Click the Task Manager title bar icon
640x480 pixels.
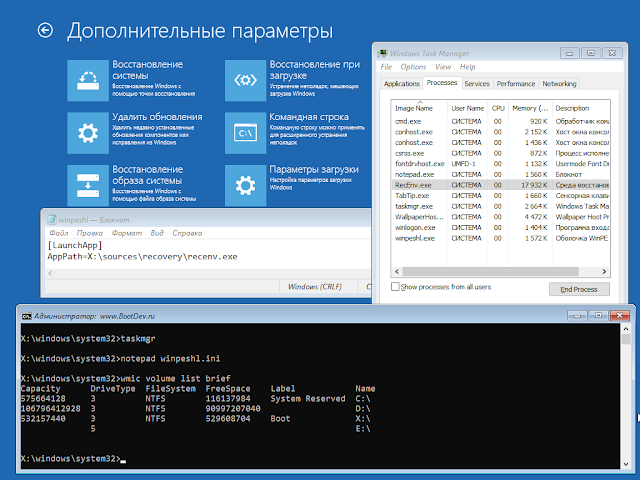382,53
